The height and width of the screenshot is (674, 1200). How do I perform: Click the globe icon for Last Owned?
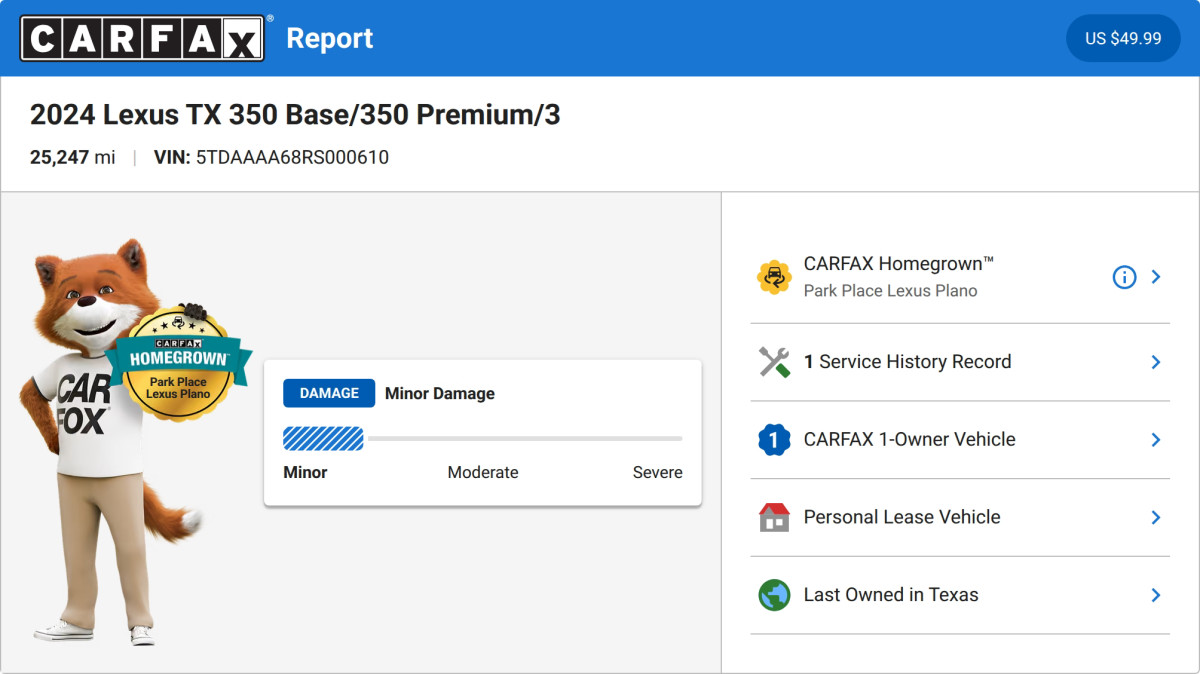(774, 595)
